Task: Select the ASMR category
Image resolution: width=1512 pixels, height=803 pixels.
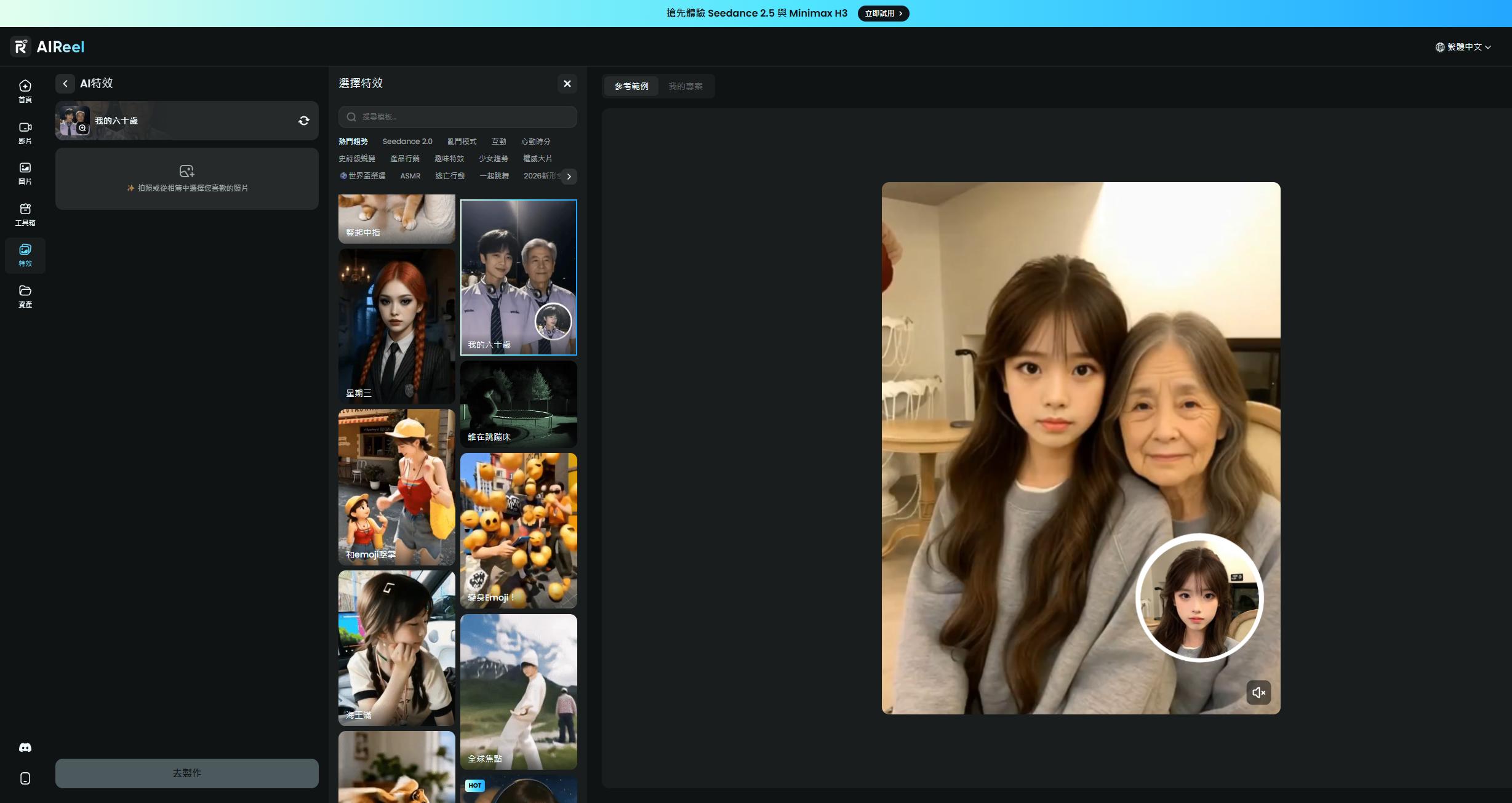Action: (x=410, y=176)
